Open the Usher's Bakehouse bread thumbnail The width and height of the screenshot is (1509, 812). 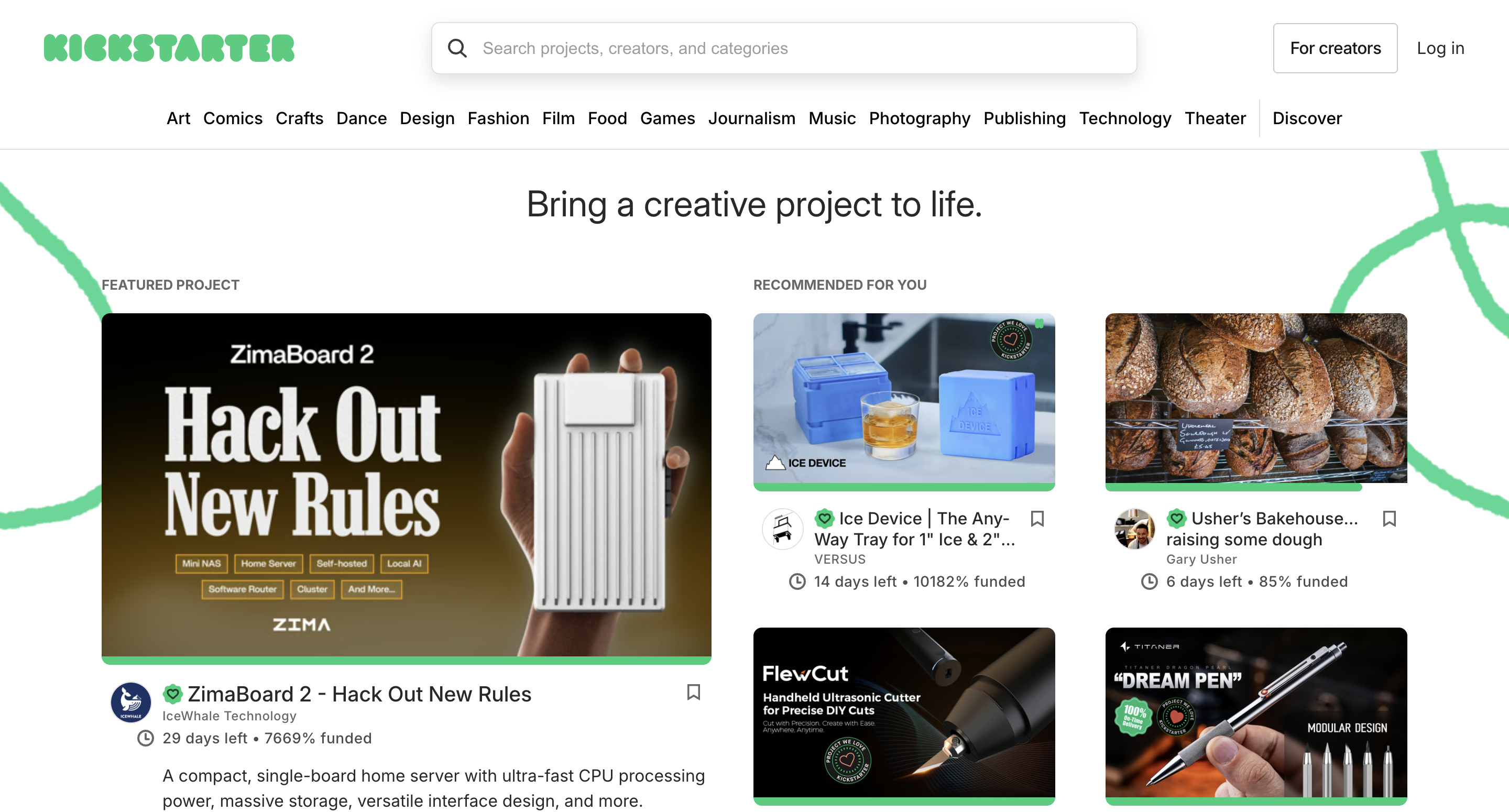[x=1256, y=398]
